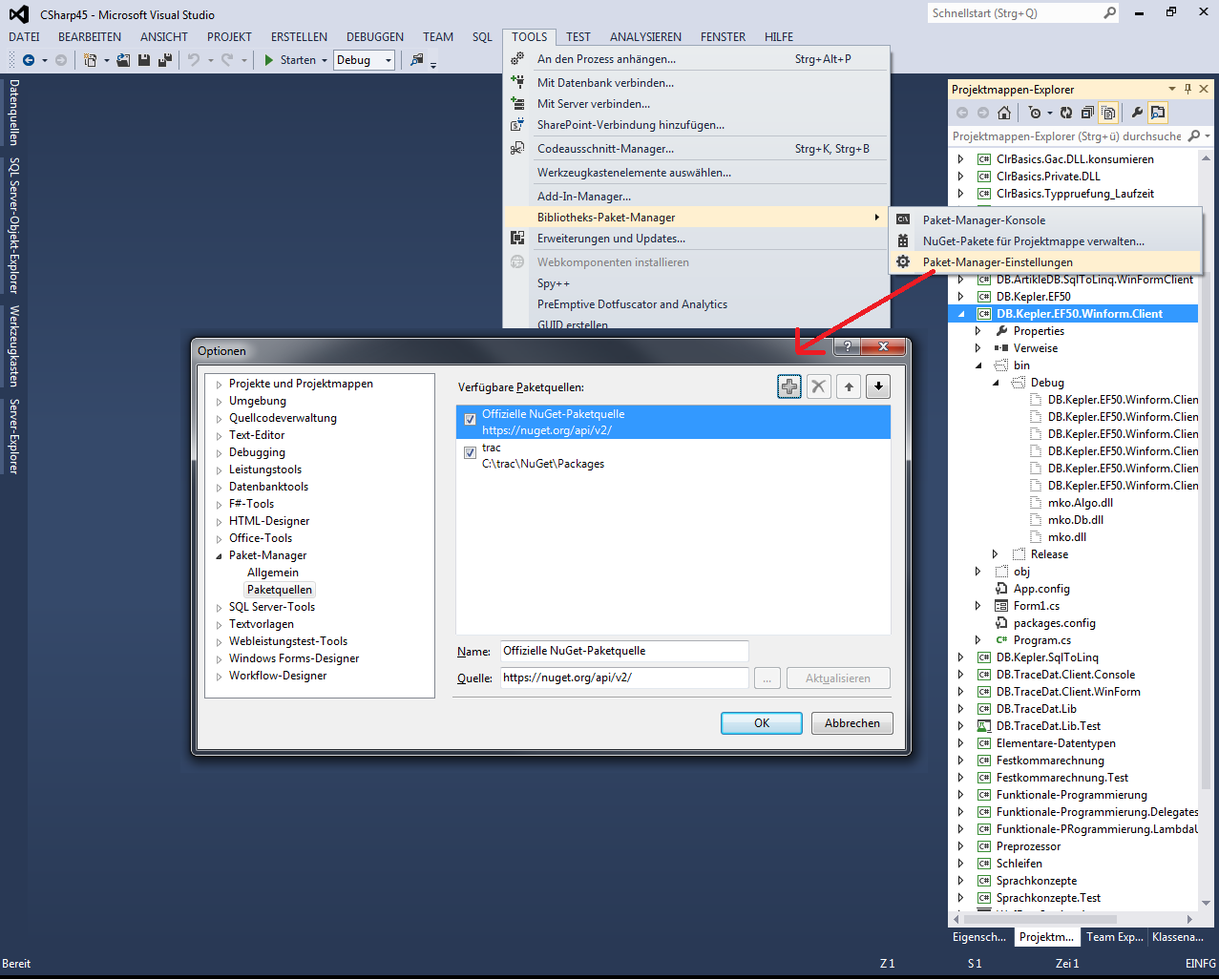Screen dimensions: 1219x980
Task: Add a new package source with plus button
Action: pos(789,386)
